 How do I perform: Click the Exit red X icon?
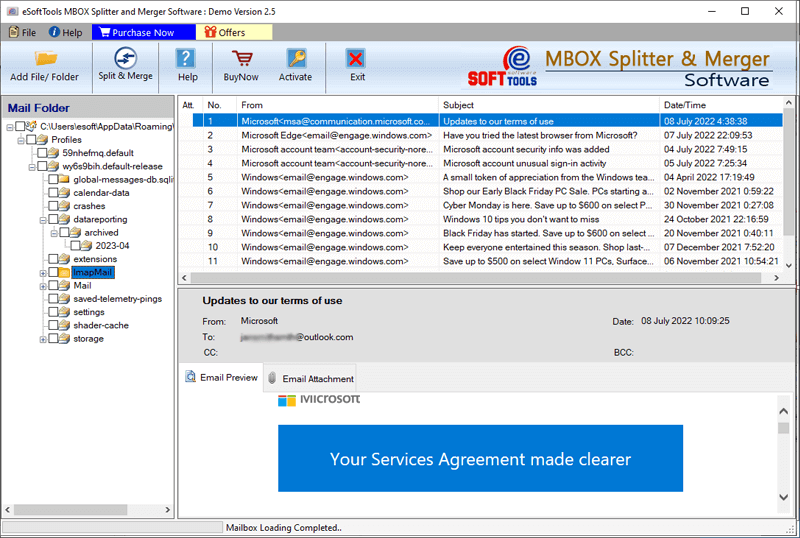356,59
